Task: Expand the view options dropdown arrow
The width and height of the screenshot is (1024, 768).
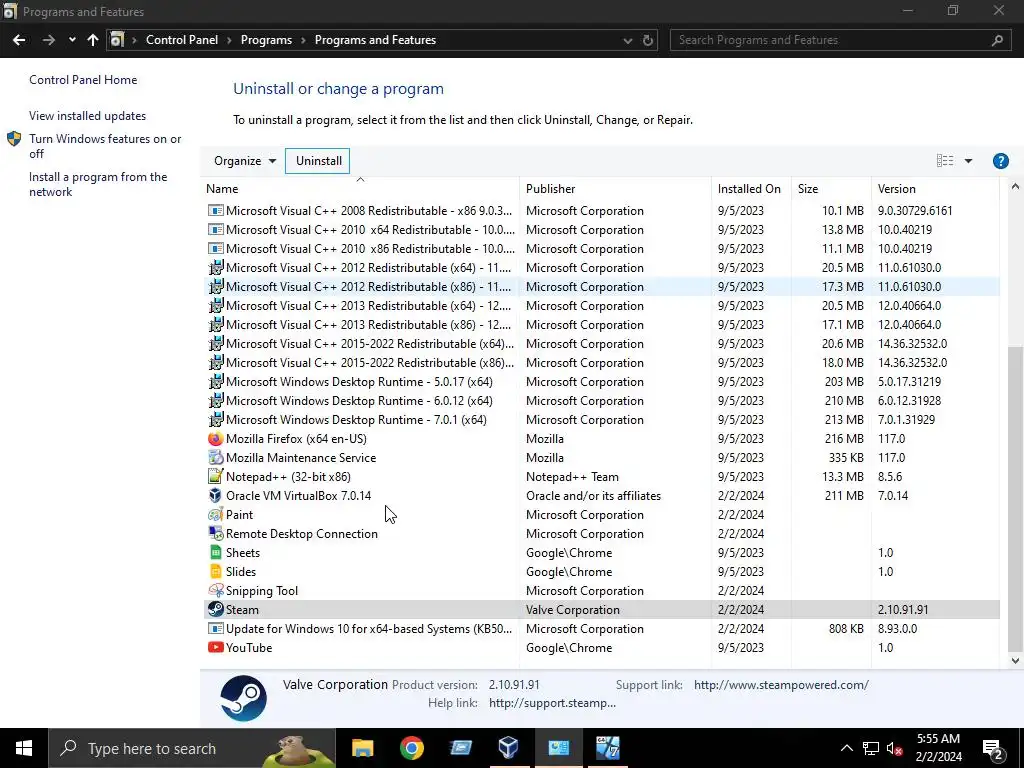Action: (968, 161)
